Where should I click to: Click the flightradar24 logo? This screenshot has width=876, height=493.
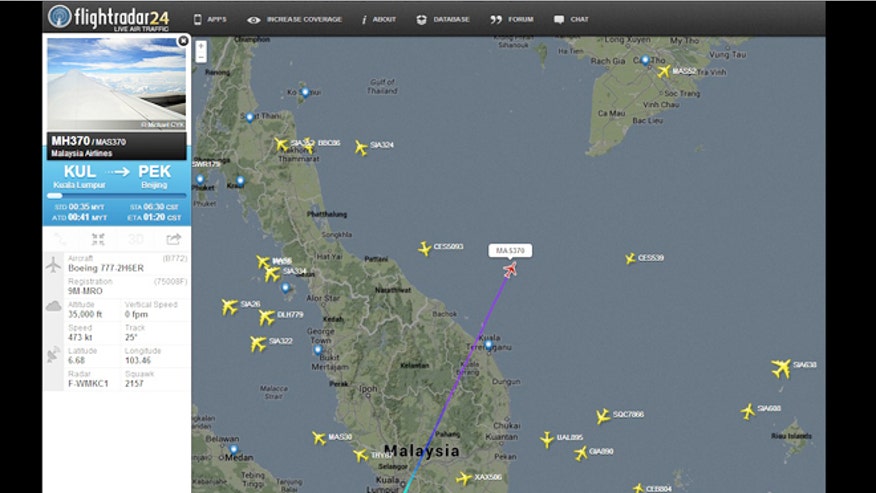(108, 17)
